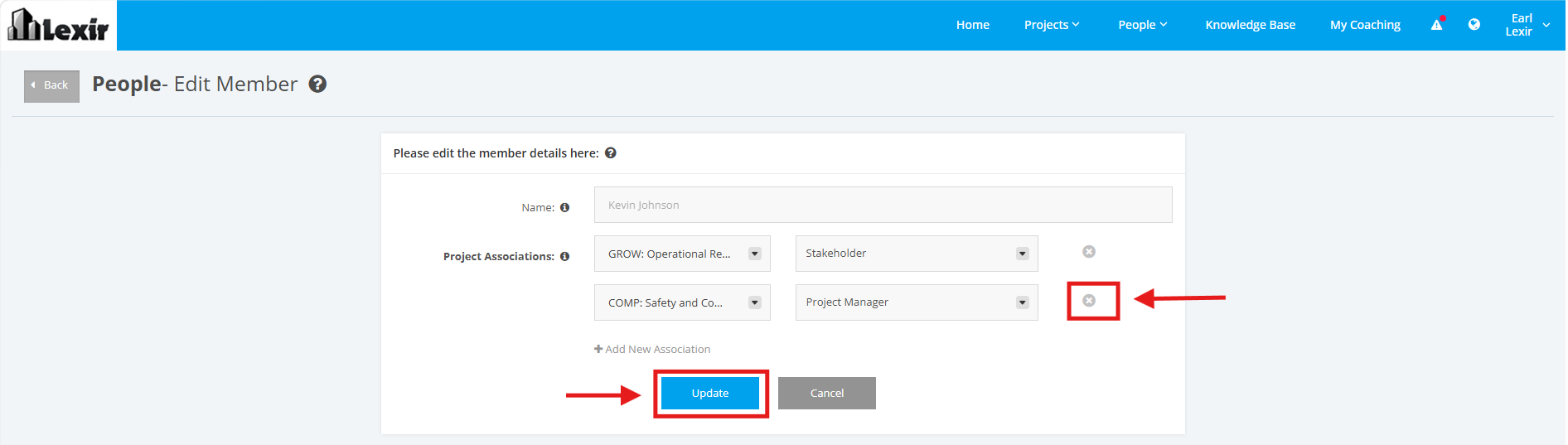Click info icon beside Project Associations label

[x=565, y=257]
